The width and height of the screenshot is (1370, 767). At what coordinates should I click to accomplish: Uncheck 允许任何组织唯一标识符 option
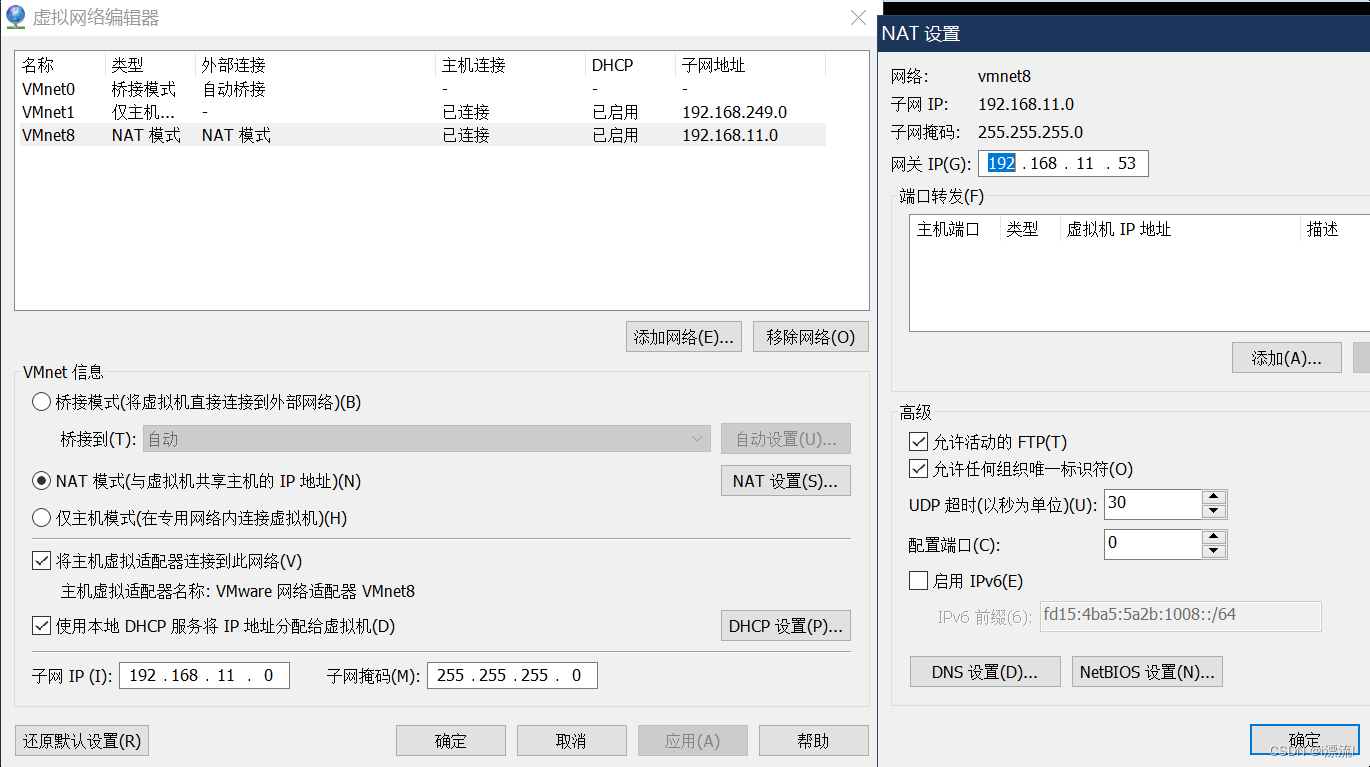tap(918, 468)
